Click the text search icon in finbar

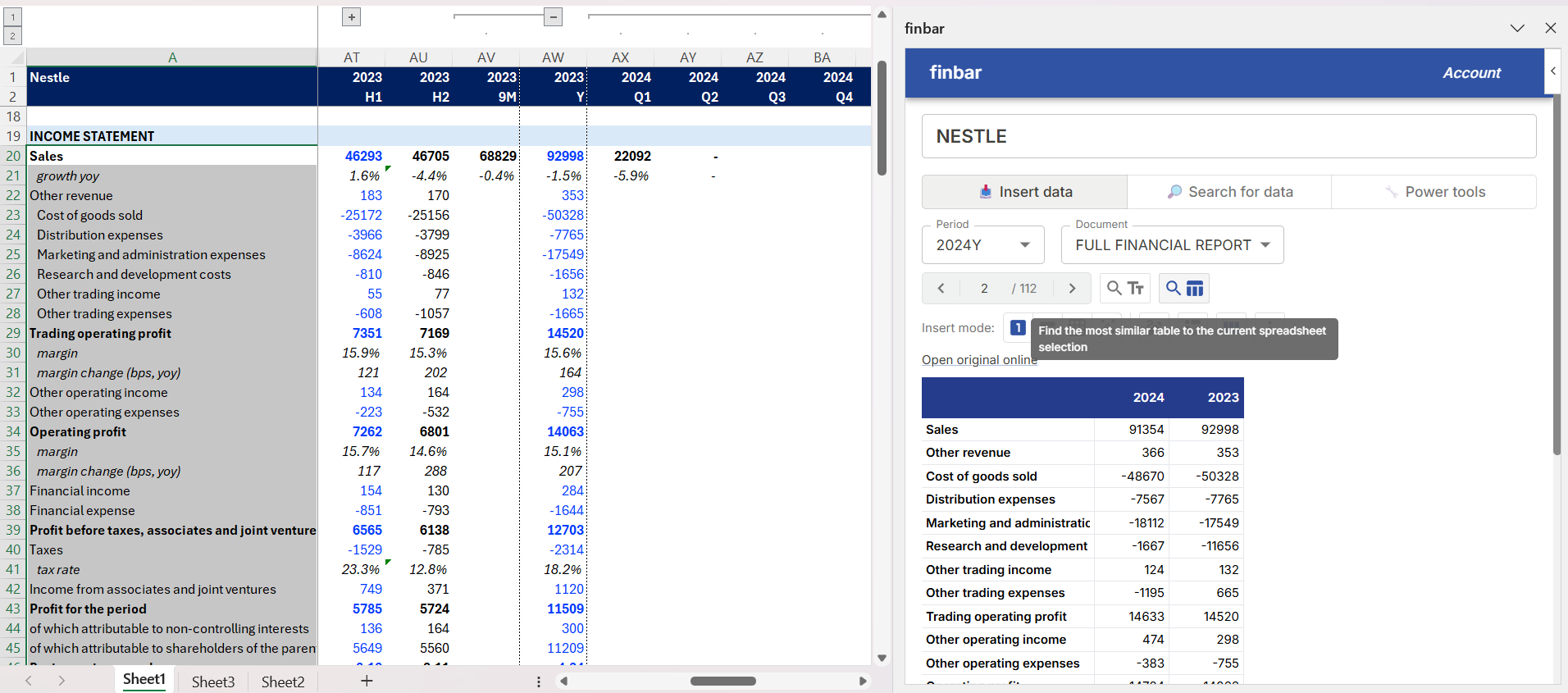[1124, 289]
